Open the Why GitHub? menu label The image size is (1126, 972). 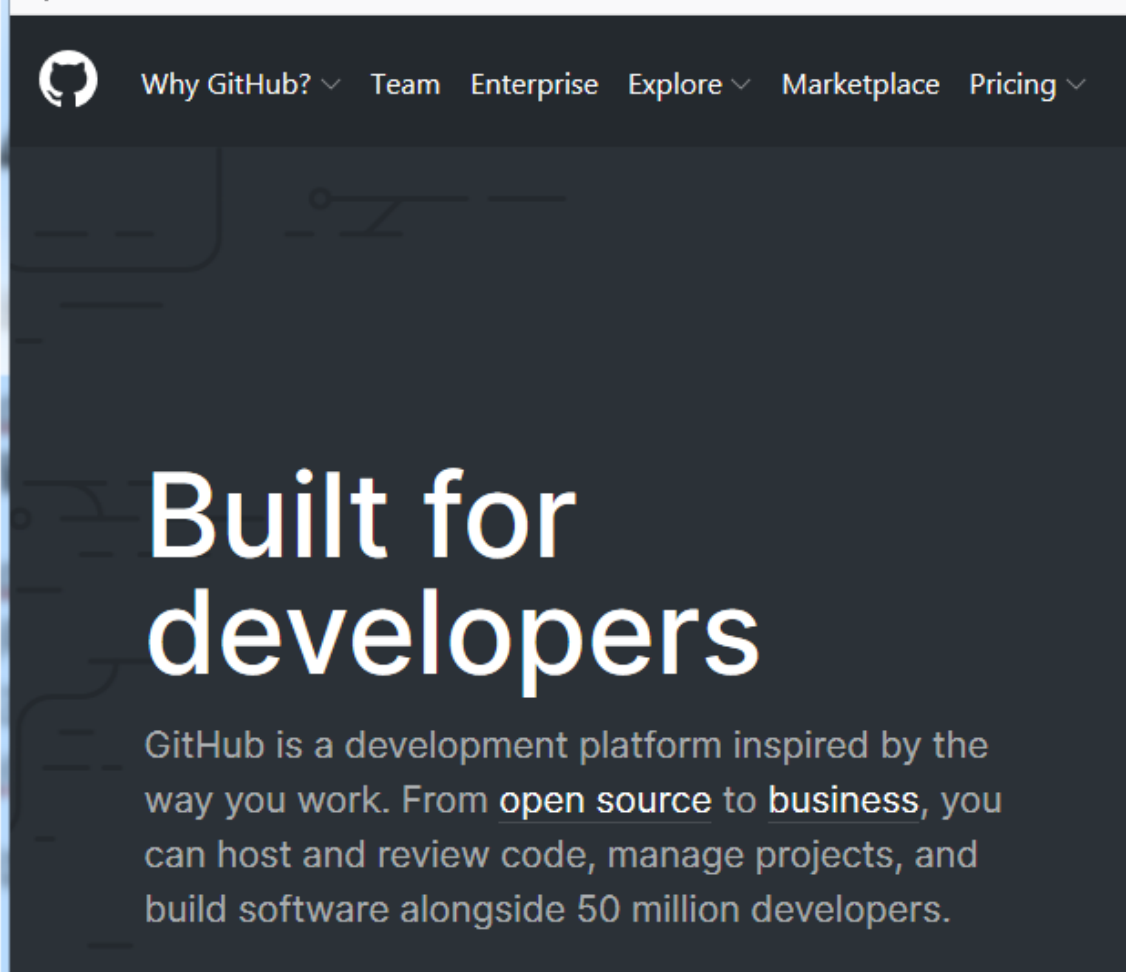(226, 85)
